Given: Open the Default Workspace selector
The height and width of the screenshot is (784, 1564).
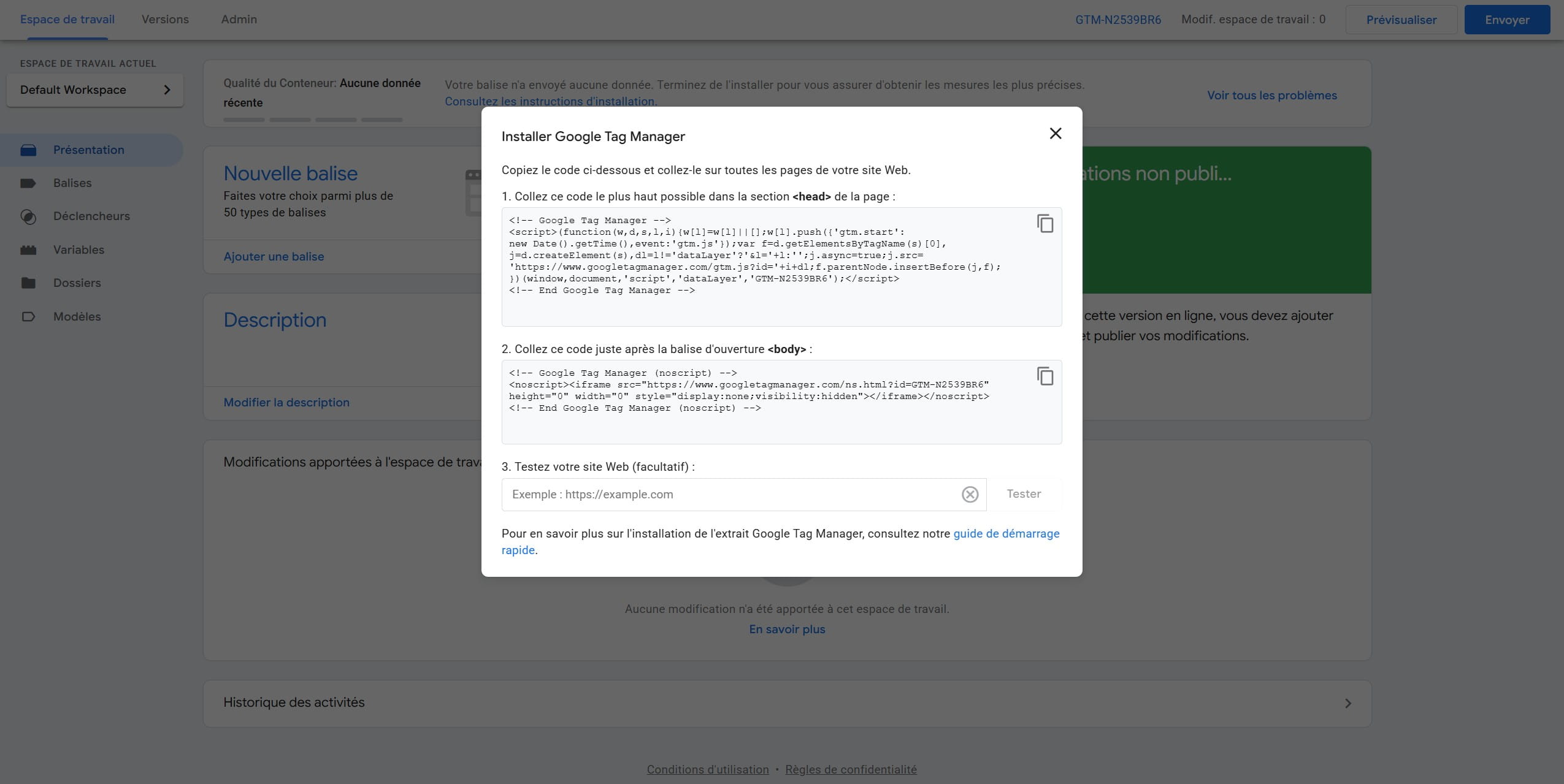Looking at the screenshot, I should point(95,90).
